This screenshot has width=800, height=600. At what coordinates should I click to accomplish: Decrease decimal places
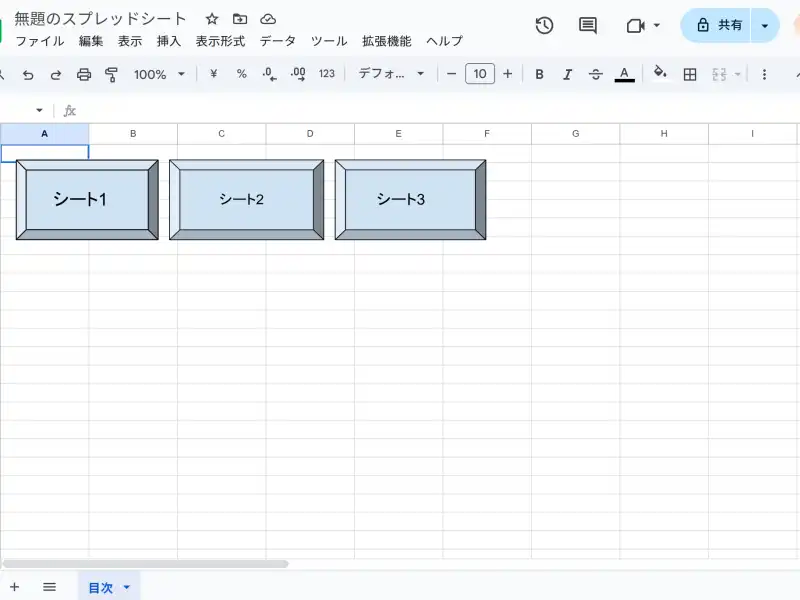[269, 74]
